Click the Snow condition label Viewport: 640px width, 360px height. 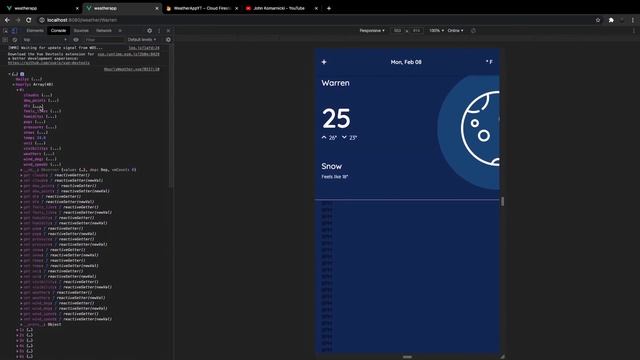331,166
